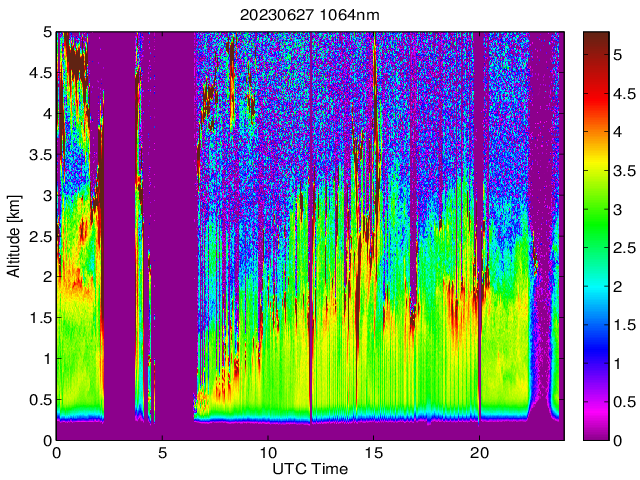Click the plot title '20230627 1064nm'
The width and height of the screenshot is (640, 480).
[309, 15]
